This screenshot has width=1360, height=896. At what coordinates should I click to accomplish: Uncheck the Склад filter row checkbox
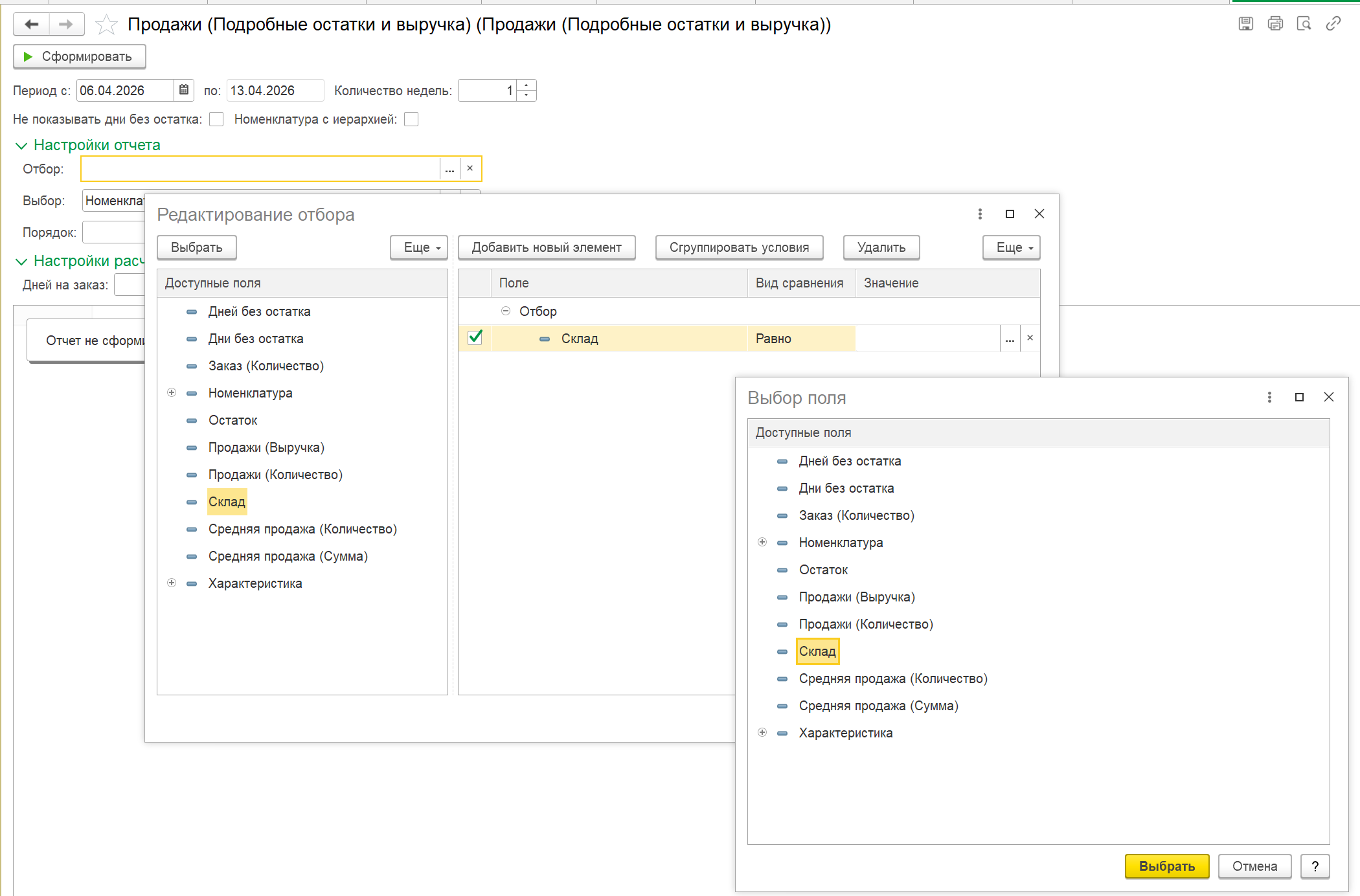click(475, 338)
